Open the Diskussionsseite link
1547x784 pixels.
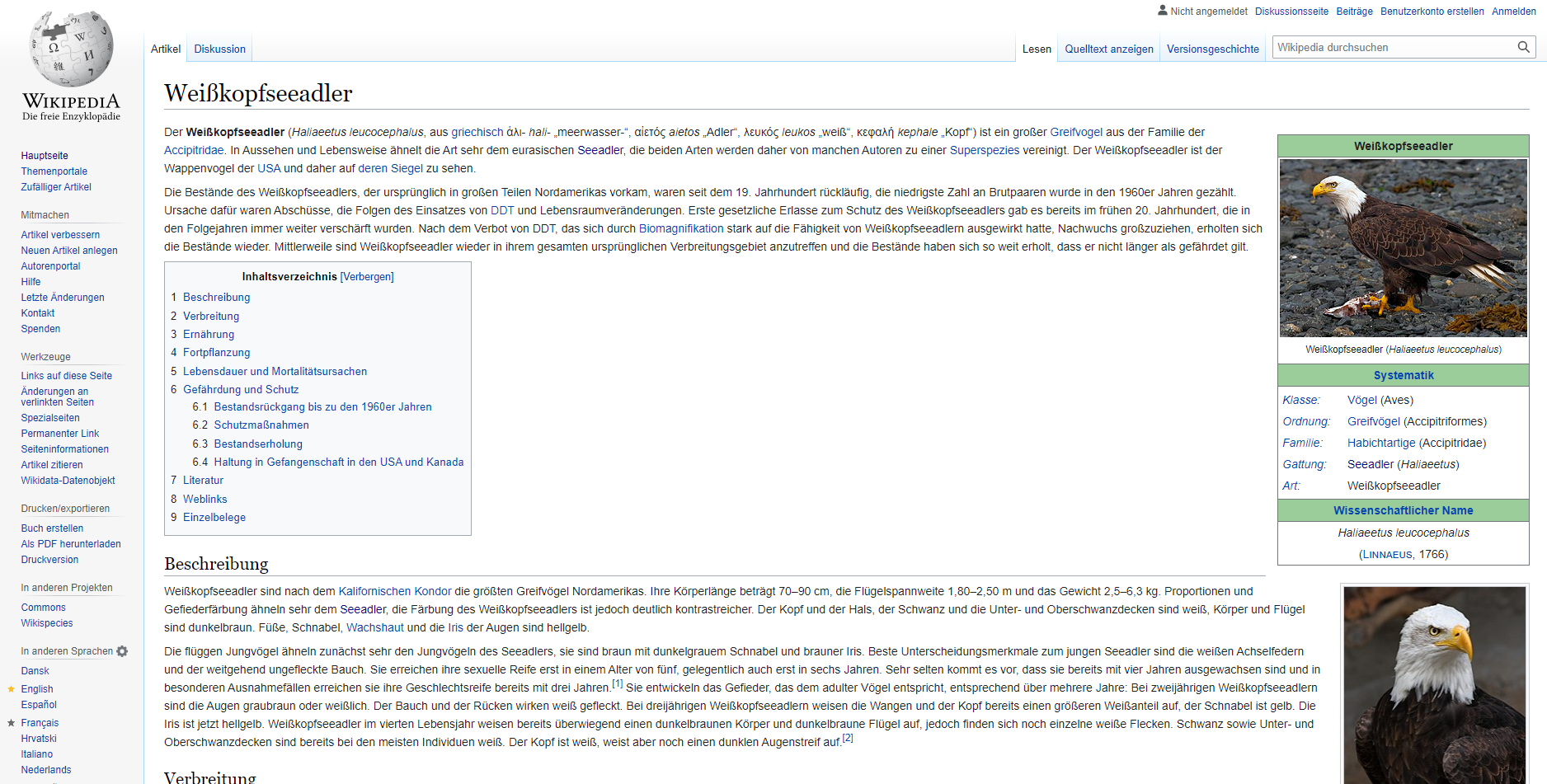1291,12
